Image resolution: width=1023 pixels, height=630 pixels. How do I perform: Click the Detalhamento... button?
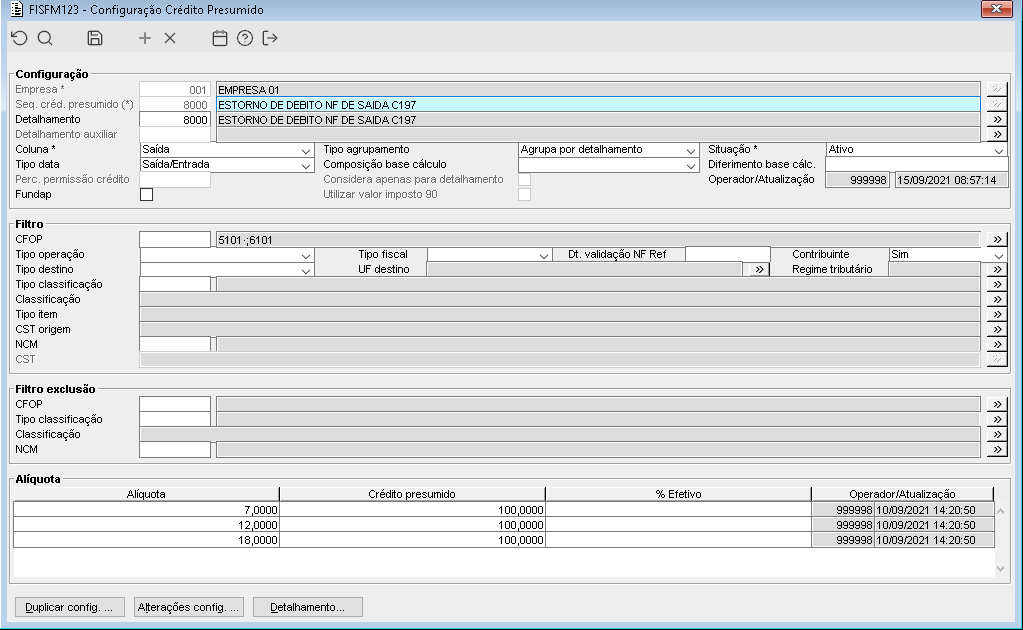tap(307, 607)
